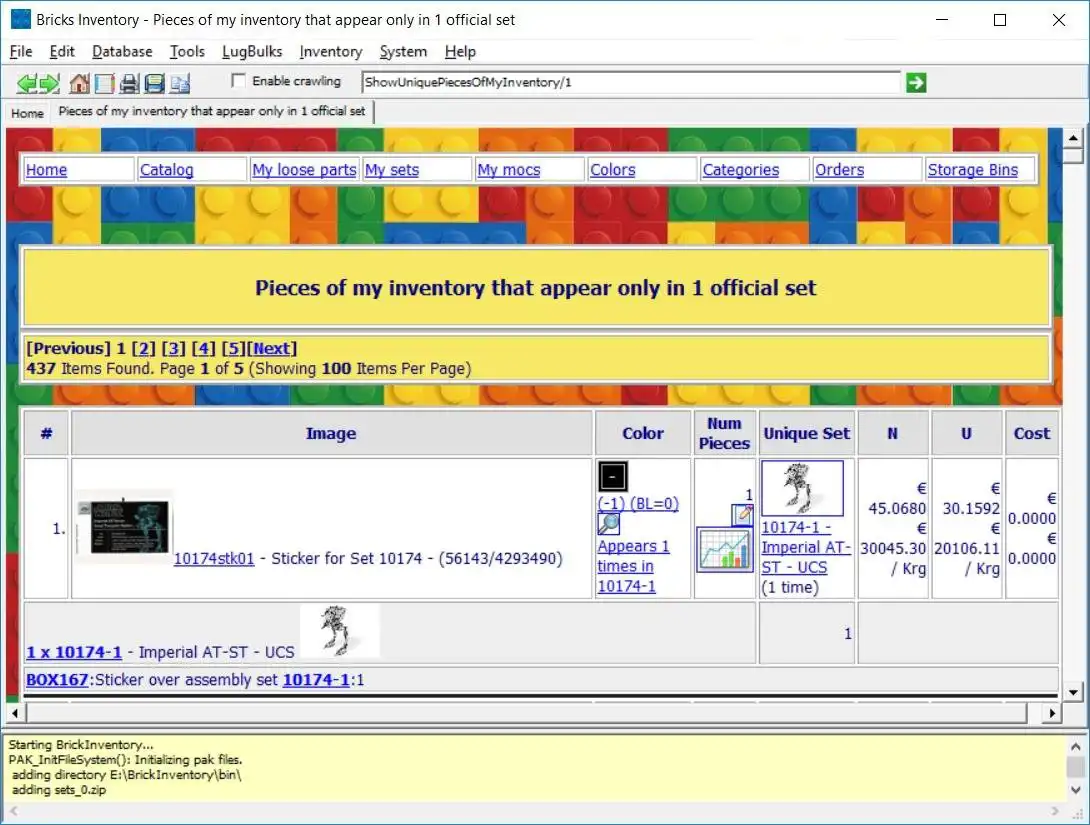The image size is (1090, 825).
Task: Click the Image column header
Action: tap(331, 433)
